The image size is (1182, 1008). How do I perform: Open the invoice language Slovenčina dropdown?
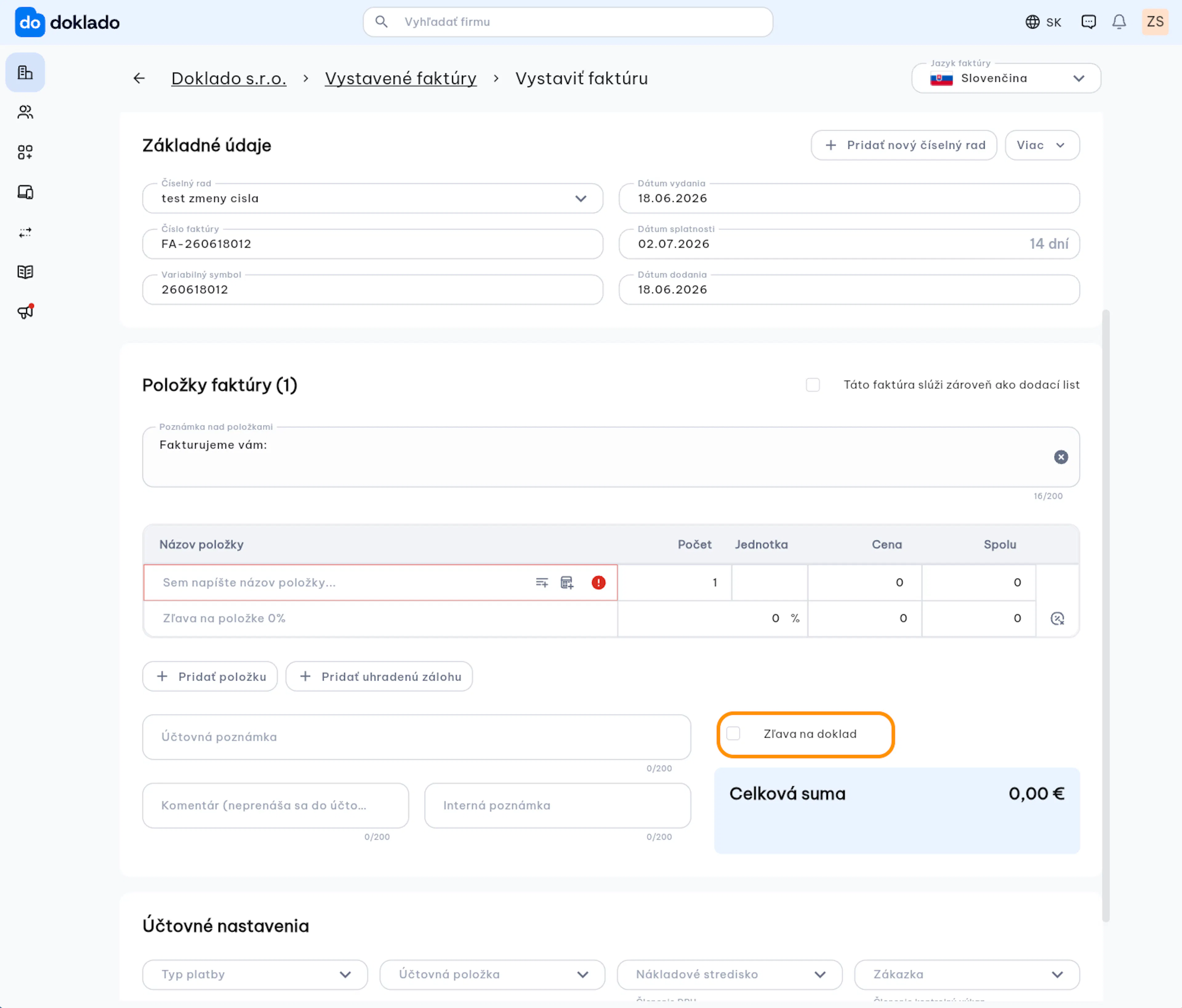pyautogui.click(x=1006, y=78)
